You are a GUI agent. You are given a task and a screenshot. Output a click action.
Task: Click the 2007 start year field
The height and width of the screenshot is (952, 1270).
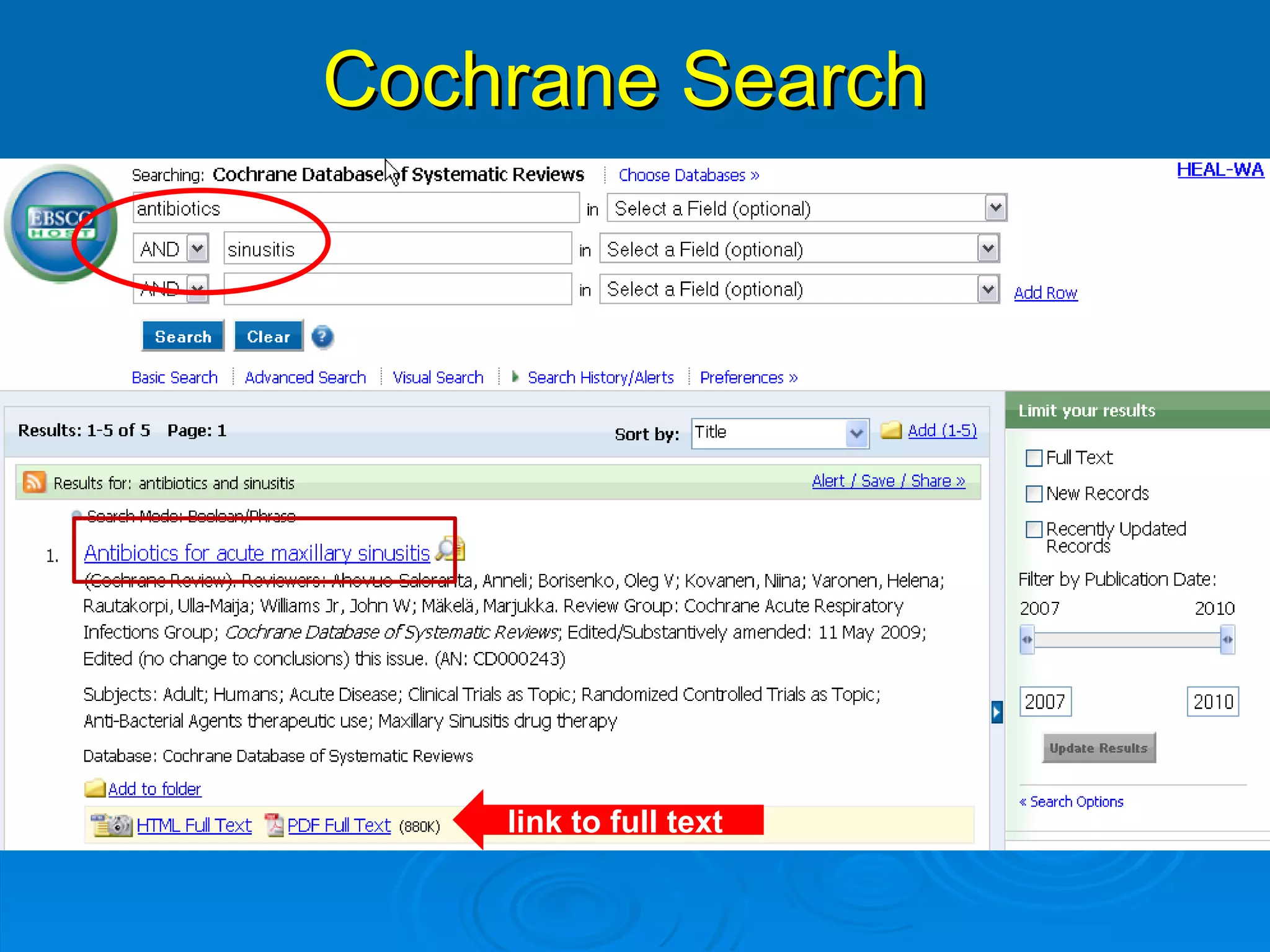1046,702
